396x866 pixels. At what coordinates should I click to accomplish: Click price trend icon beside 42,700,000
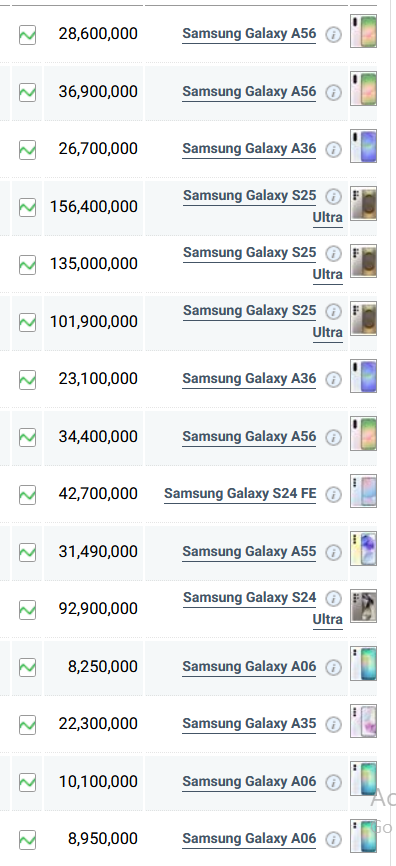(x=27, y=494)
